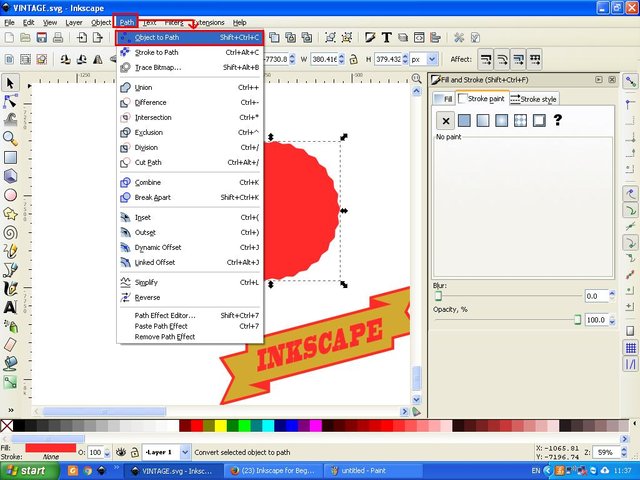Select the Star polygon tool
This screenshot has height=480, width=640.
point(10,214)
